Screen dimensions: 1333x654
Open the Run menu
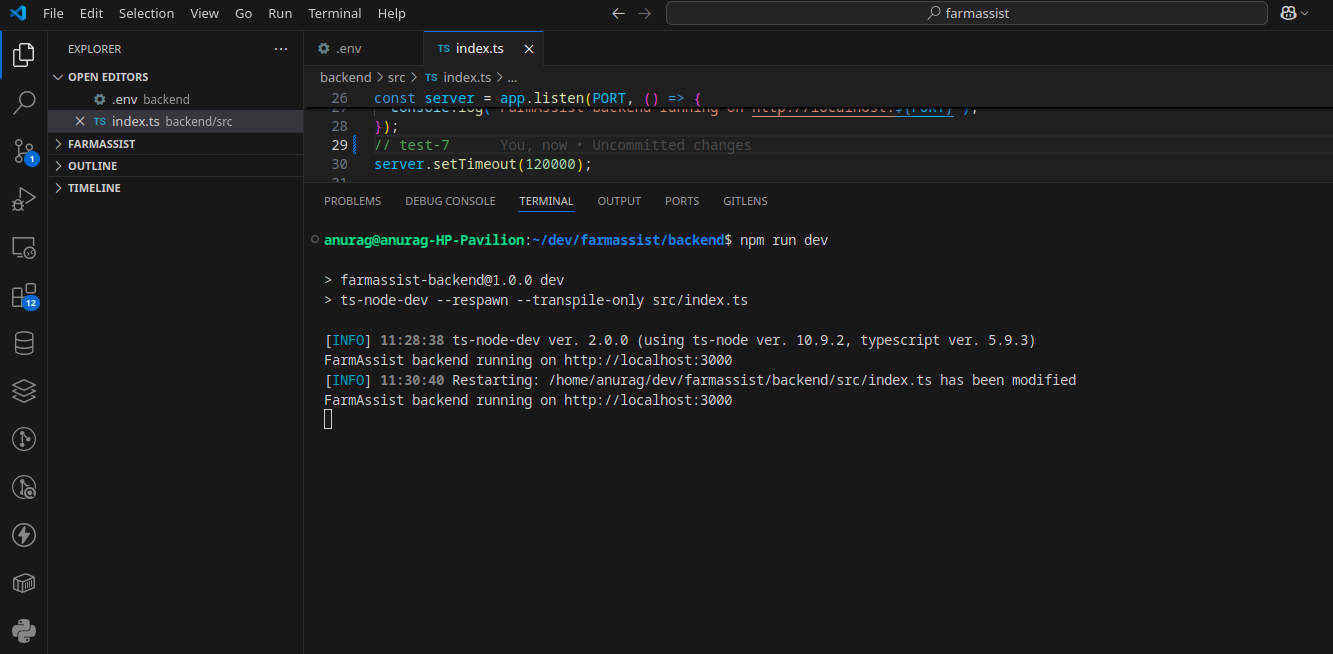pyautogui.click(x=280, y=13)
